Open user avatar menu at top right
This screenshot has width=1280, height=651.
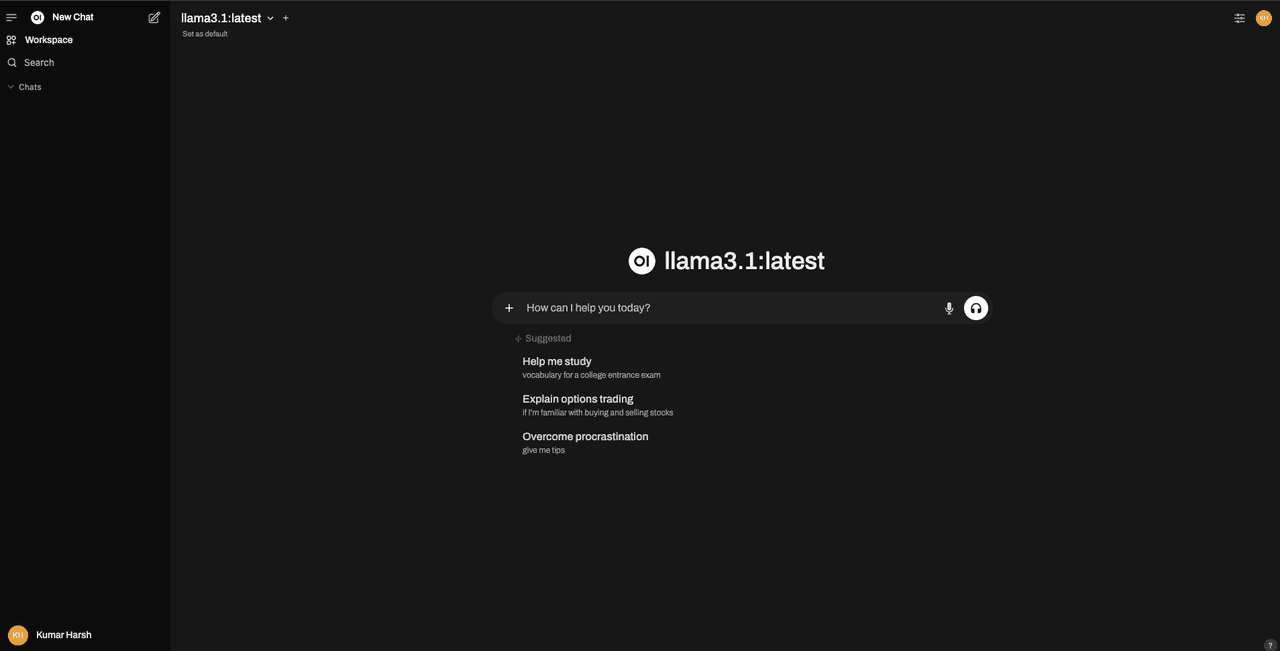click(x=1264, y=18)
